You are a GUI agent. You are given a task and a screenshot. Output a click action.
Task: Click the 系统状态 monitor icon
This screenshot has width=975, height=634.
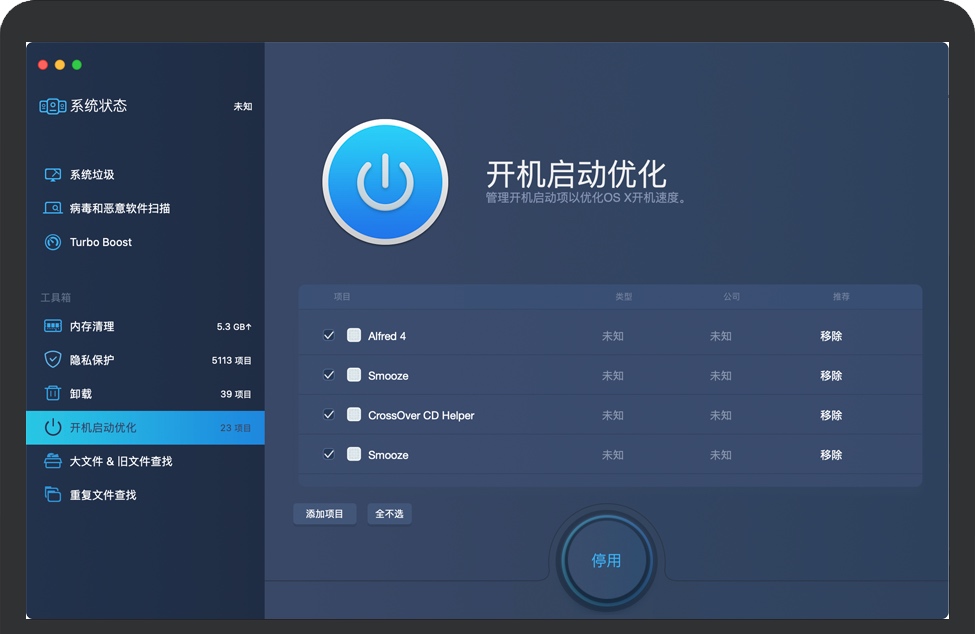[x=52, y=106]
